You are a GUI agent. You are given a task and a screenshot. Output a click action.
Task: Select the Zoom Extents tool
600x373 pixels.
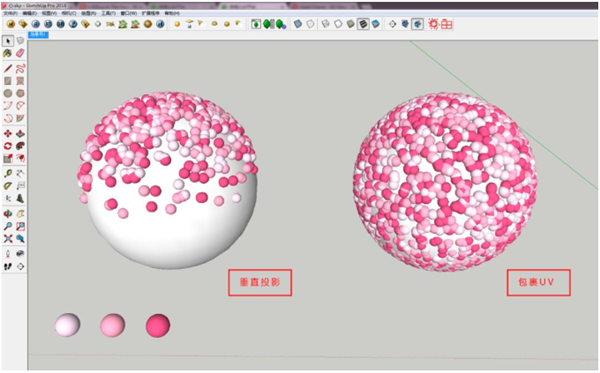pos(8,239)
